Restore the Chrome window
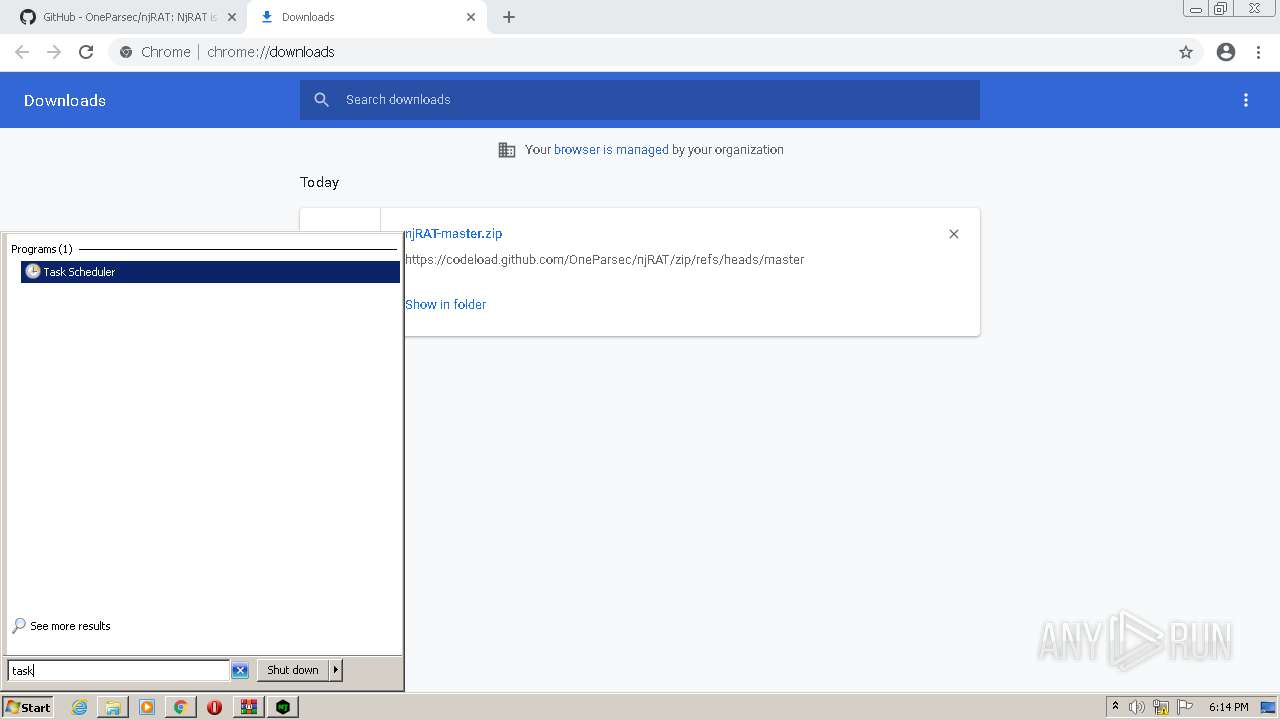The width and height of the screenshot is (1280, 720). pos(1221,9)
